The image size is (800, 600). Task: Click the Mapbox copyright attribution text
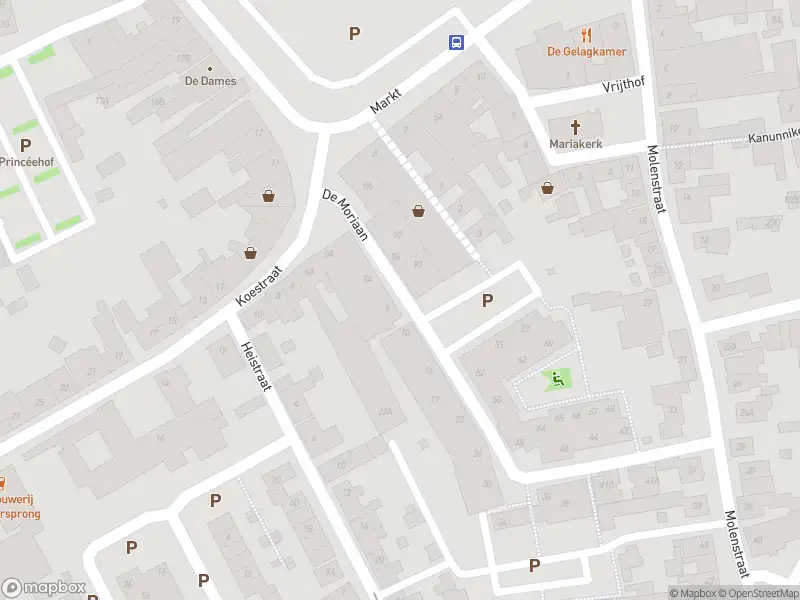[694, 593]
